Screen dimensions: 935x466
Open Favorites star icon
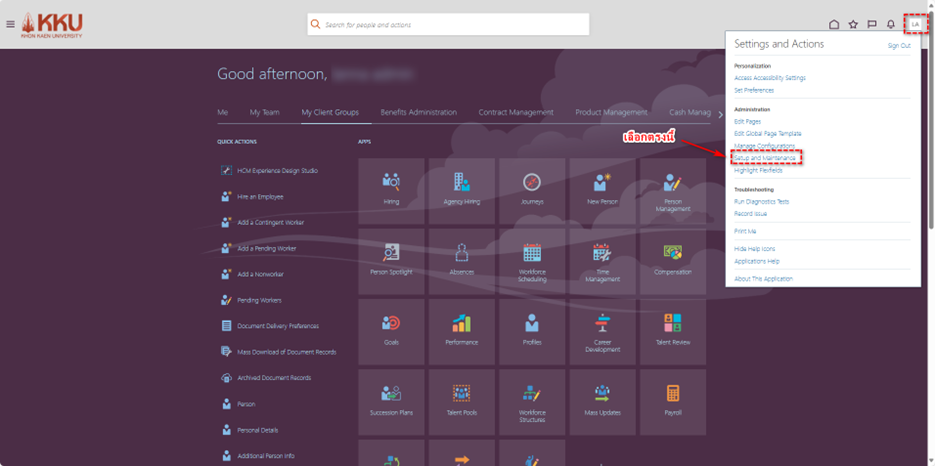[x=853, y=24]
